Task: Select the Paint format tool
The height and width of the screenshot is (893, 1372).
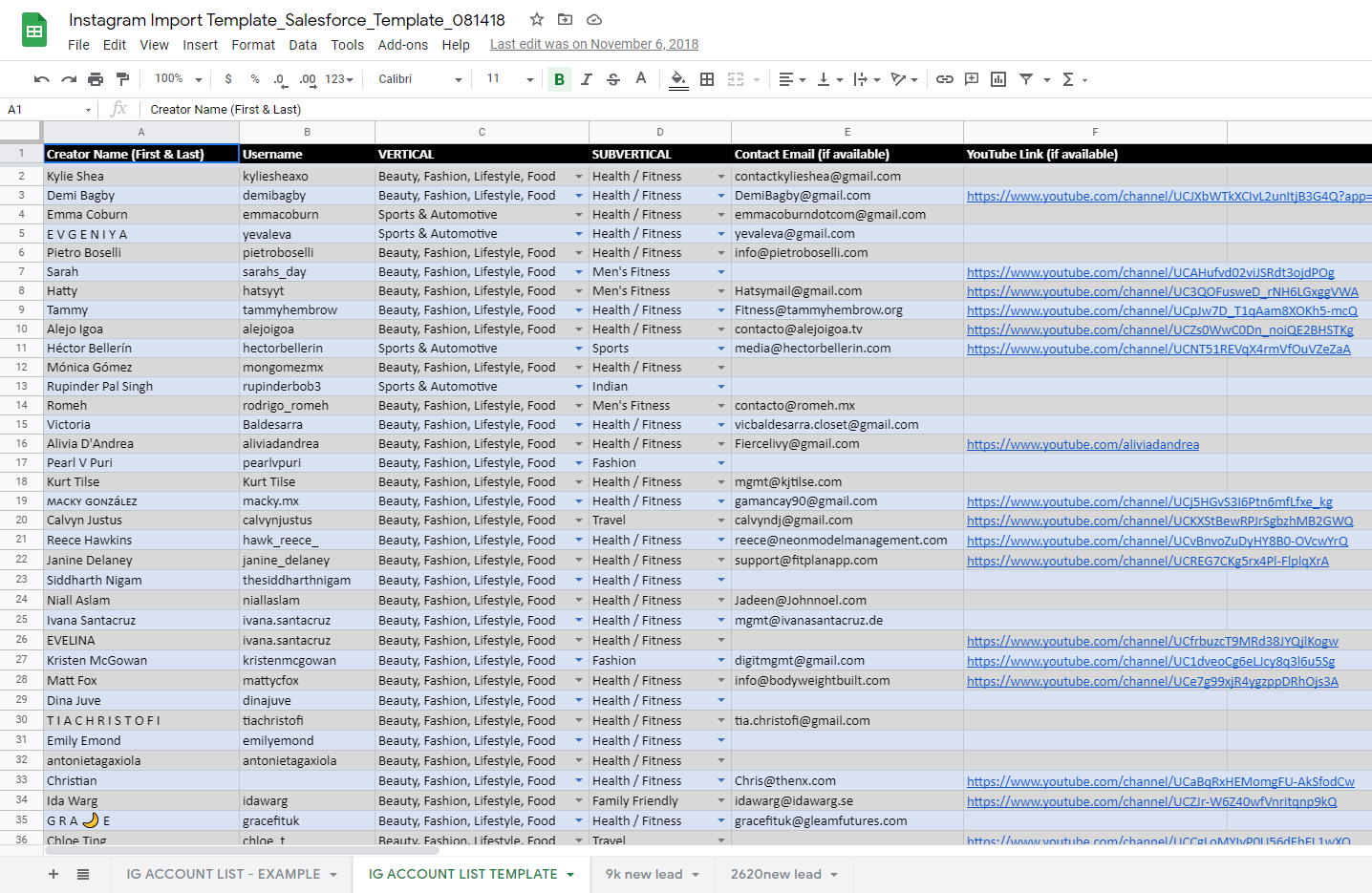Action: click(122, 79)
